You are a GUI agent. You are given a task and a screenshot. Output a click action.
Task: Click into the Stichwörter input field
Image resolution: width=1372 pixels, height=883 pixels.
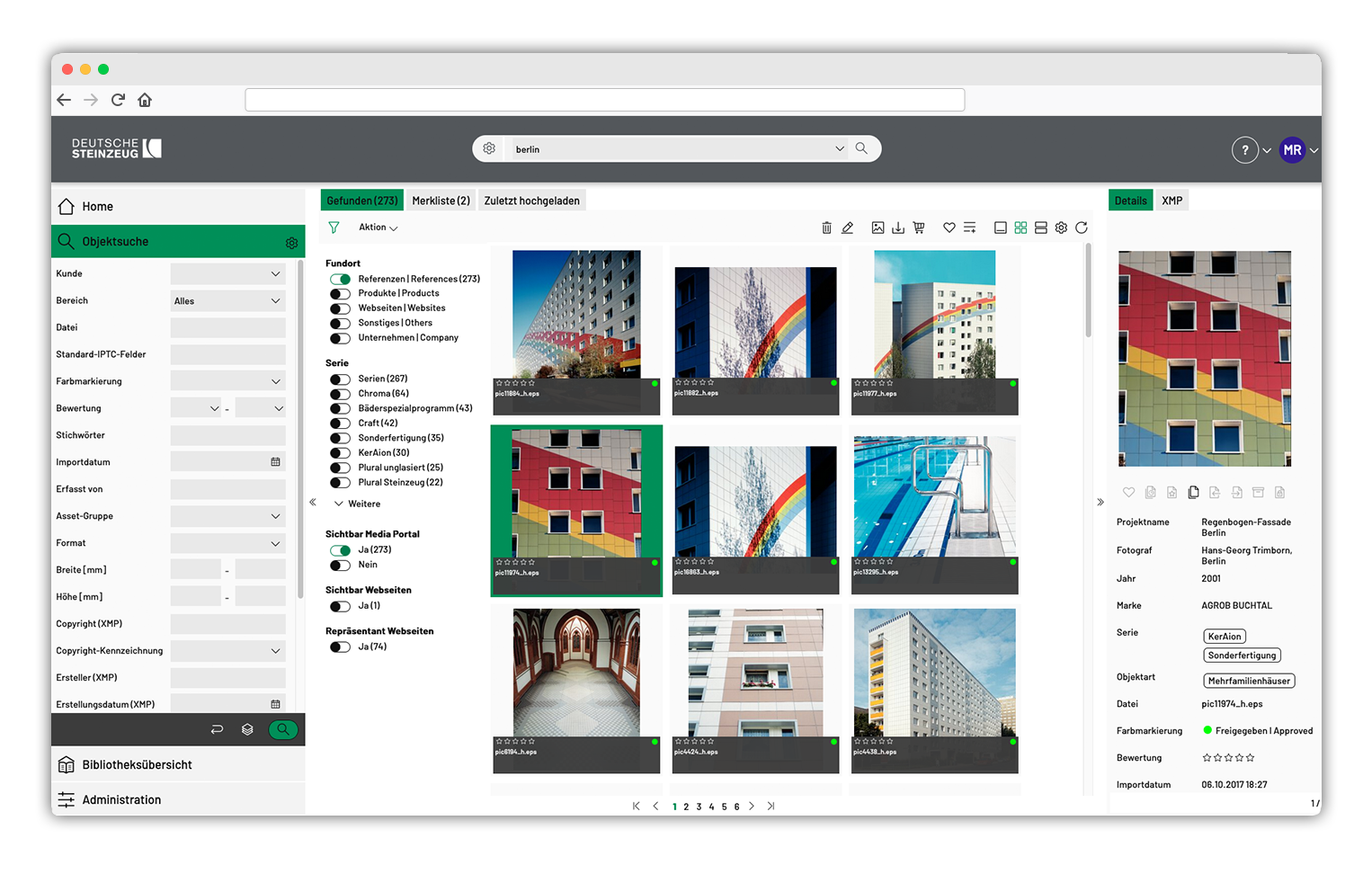(227, 435)
